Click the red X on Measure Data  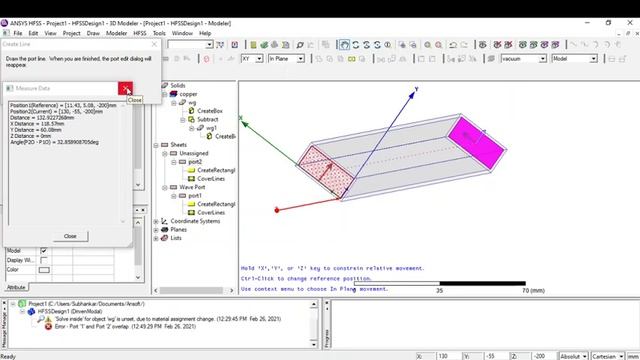125,88
